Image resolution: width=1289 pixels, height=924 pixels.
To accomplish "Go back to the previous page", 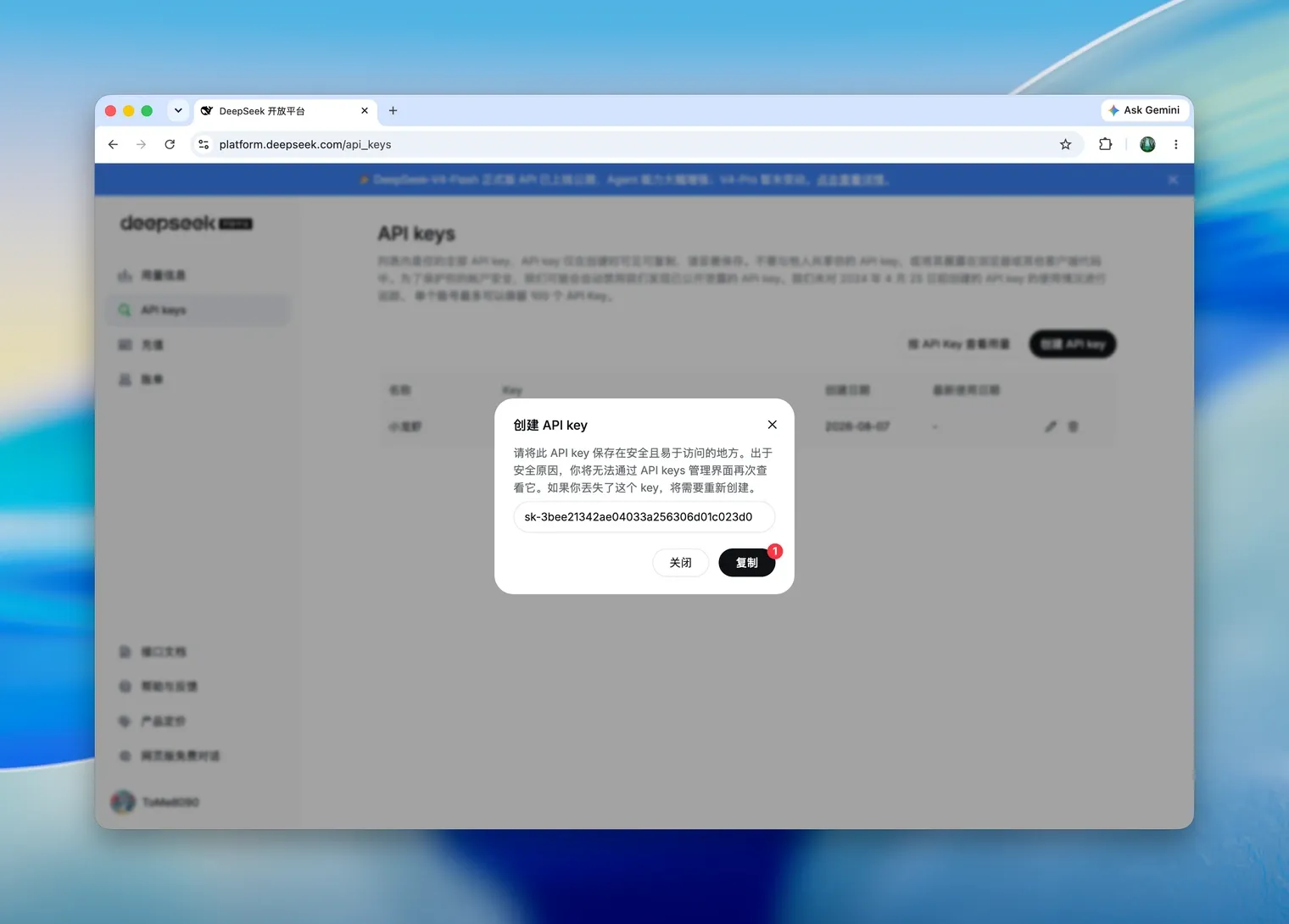I will pos(113,145).
